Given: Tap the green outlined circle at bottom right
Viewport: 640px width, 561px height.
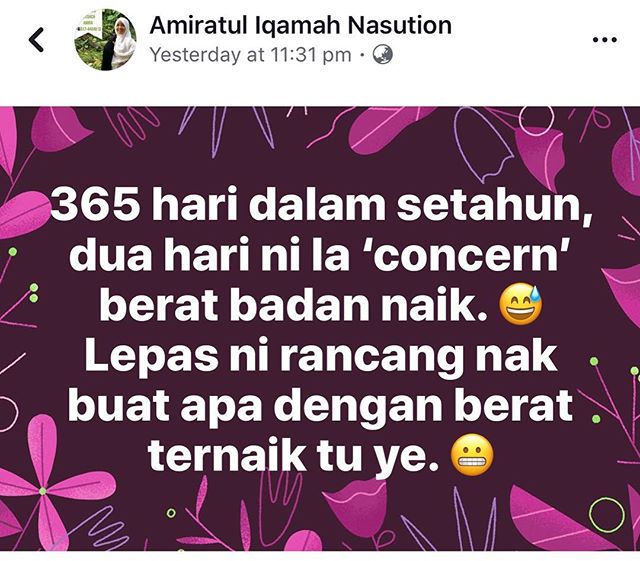Looking at the screenshot, I should click(x=607, y=515).
